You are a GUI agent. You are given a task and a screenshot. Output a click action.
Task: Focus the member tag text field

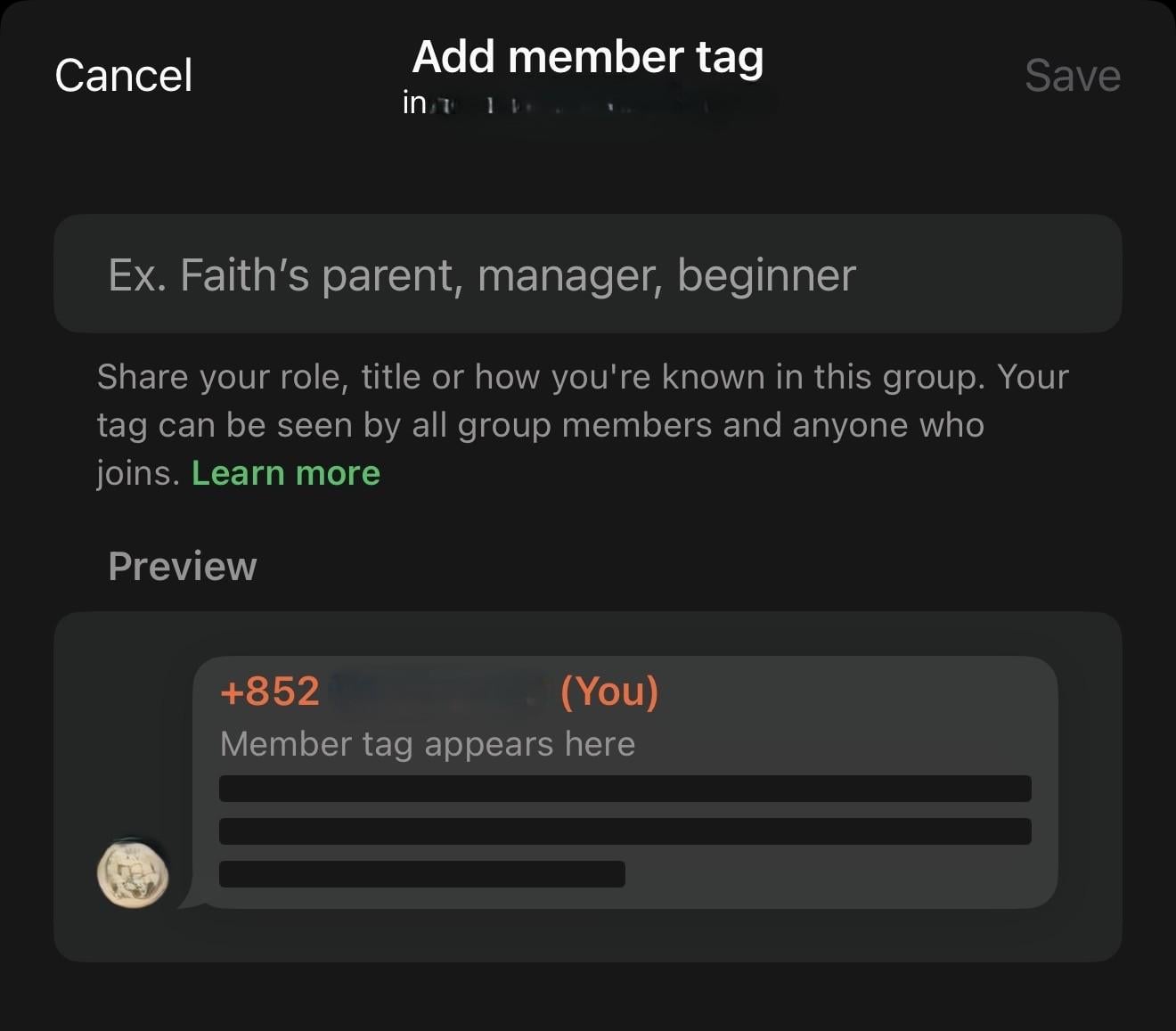pyautogui.click(x=587, y=274)
